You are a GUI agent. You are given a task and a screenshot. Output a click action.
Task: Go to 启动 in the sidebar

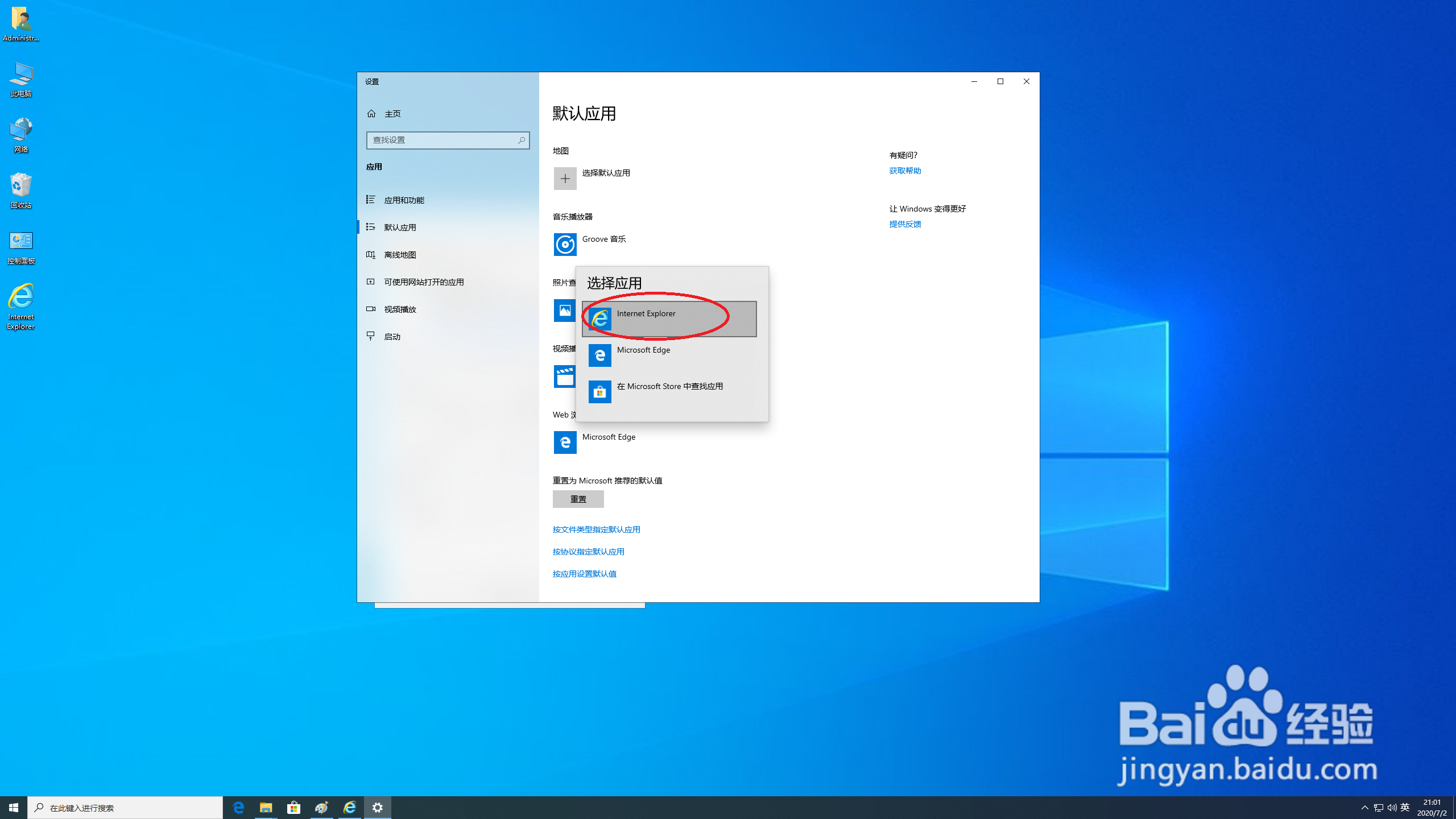coord(392,336)
